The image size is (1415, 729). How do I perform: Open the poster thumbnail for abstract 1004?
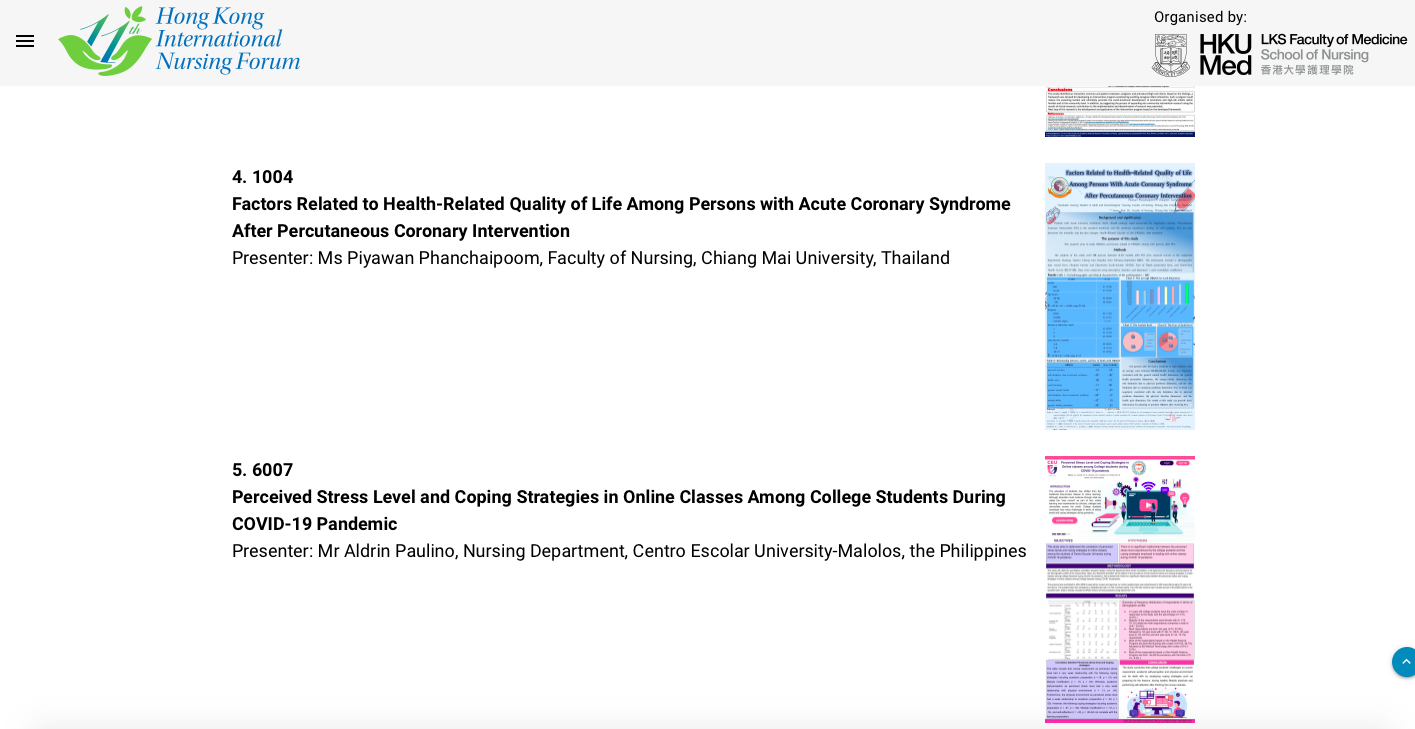[x=1120, y=296]
